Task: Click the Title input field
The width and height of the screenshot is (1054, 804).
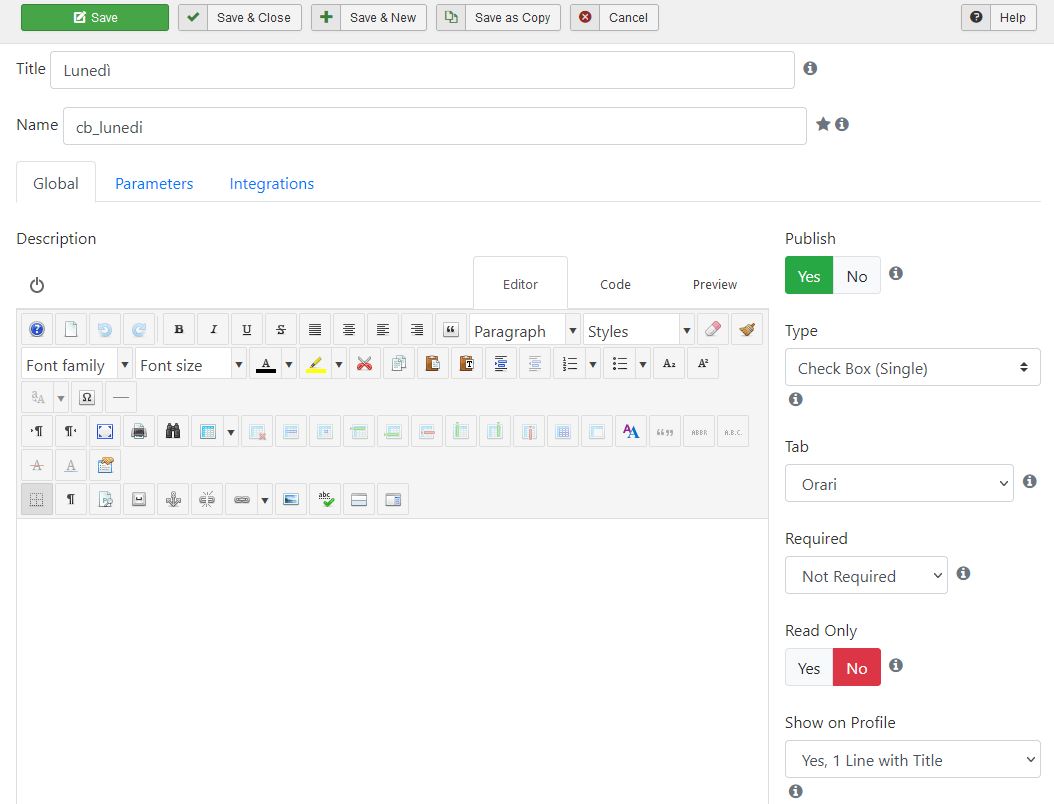Action: tap(422, 70)
